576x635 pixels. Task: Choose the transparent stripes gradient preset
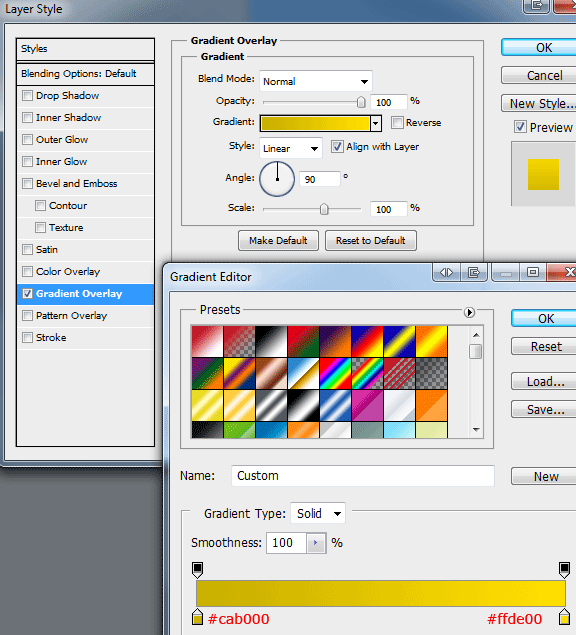(399, 373)
